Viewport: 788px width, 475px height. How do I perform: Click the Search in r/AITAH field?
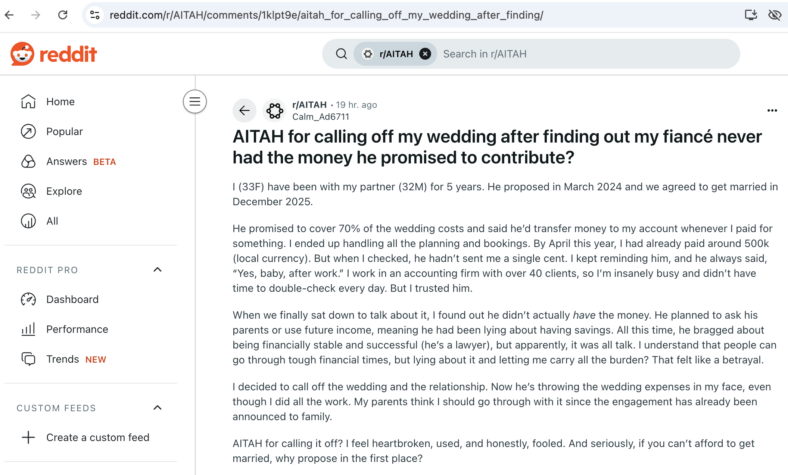tap(585, 54)
